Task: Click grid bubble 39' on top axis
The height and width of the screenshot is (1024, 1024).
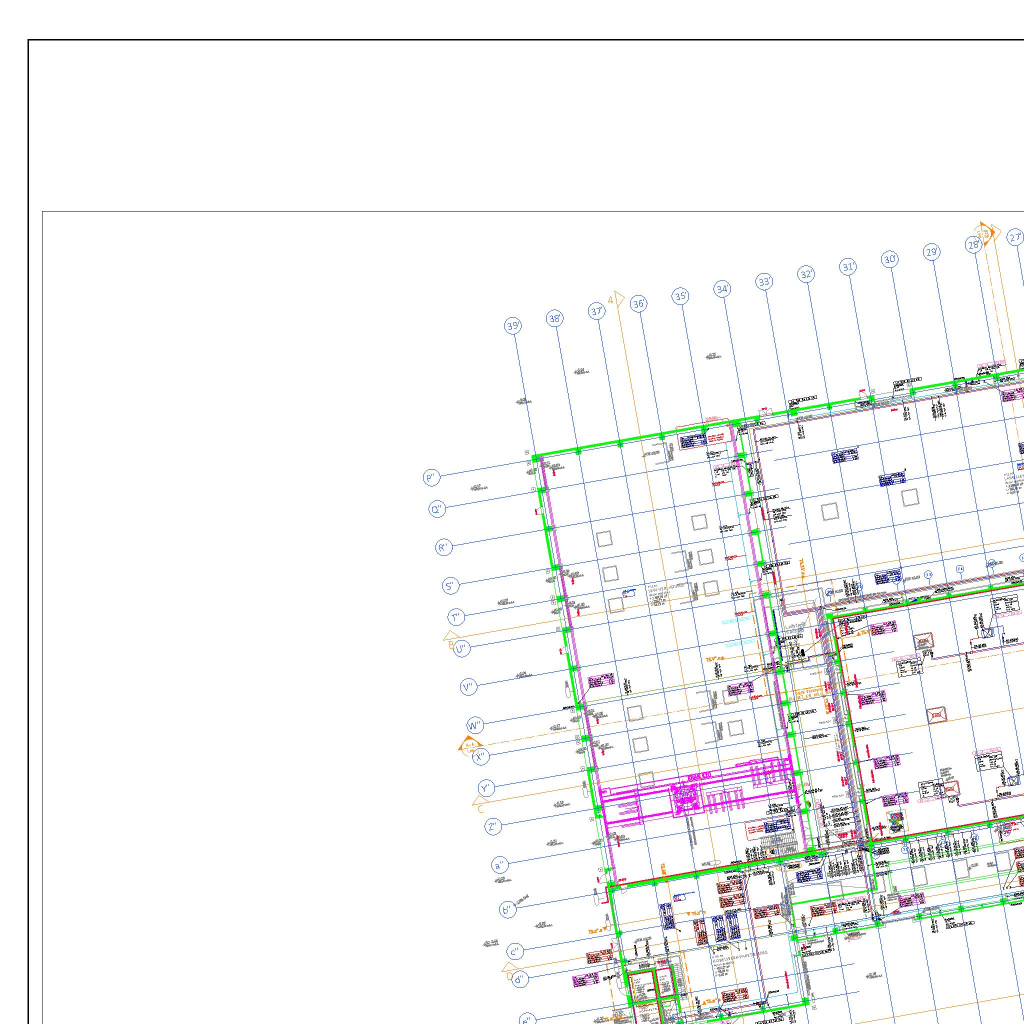Action: coord(513,326)
